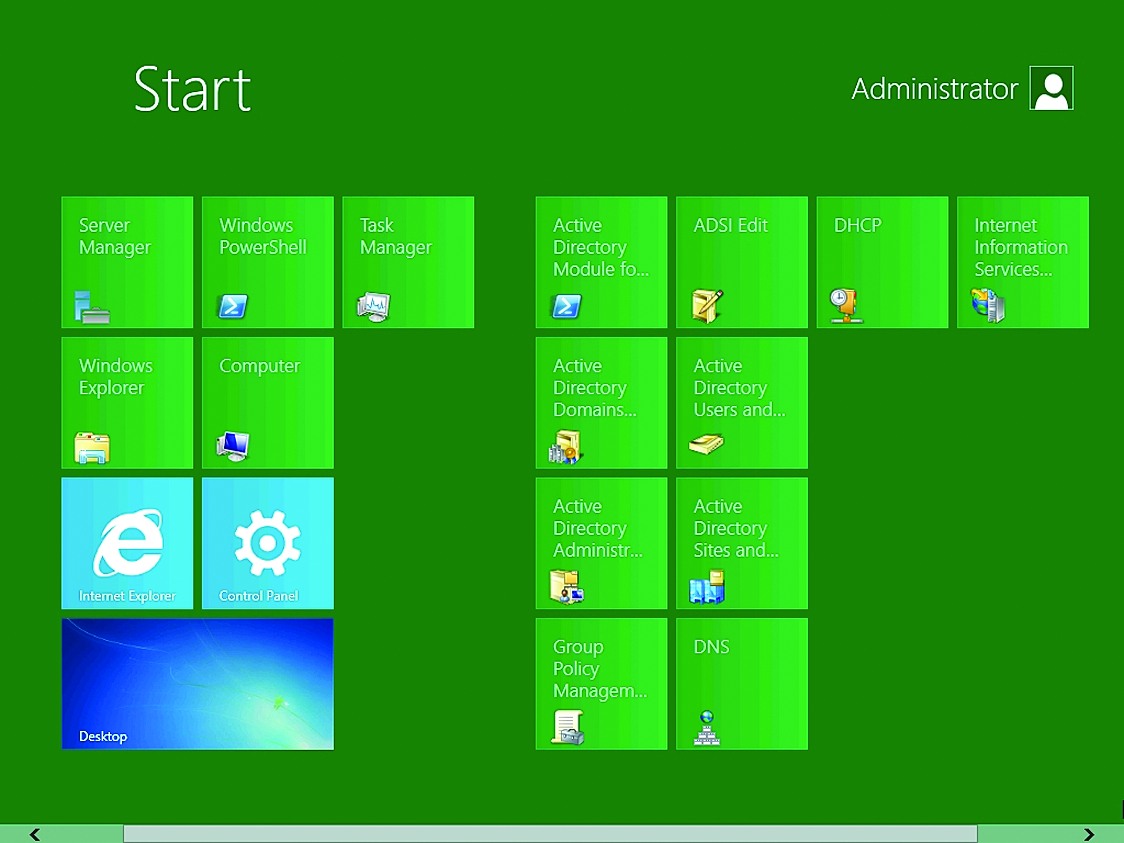Launch Internet Information Services tile
The height and width of the screenshot is (843, 1124).
1022,262
